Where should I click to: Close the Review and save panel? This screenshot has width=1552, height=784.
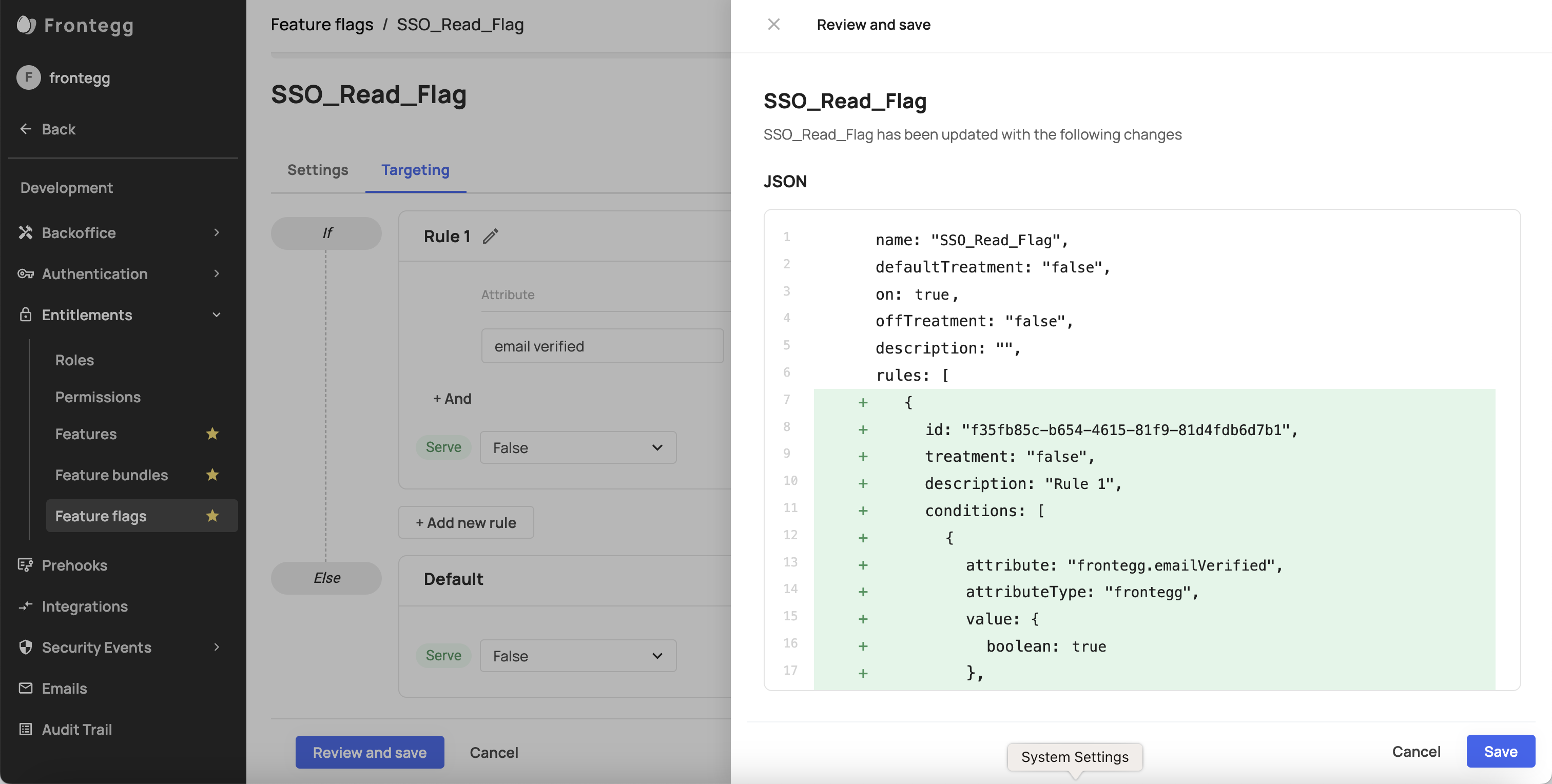[773, 25]
